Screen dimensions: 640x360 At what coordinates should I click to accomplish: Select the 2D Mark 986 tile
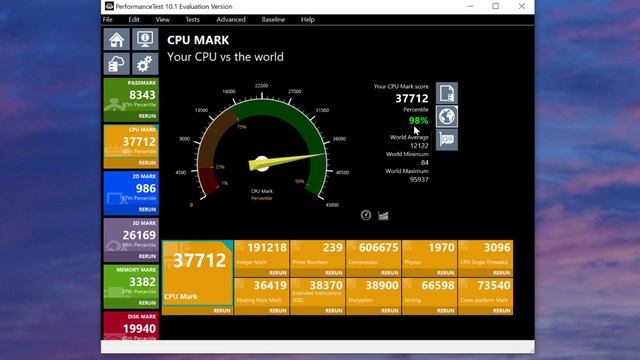[x=131, y=193]
